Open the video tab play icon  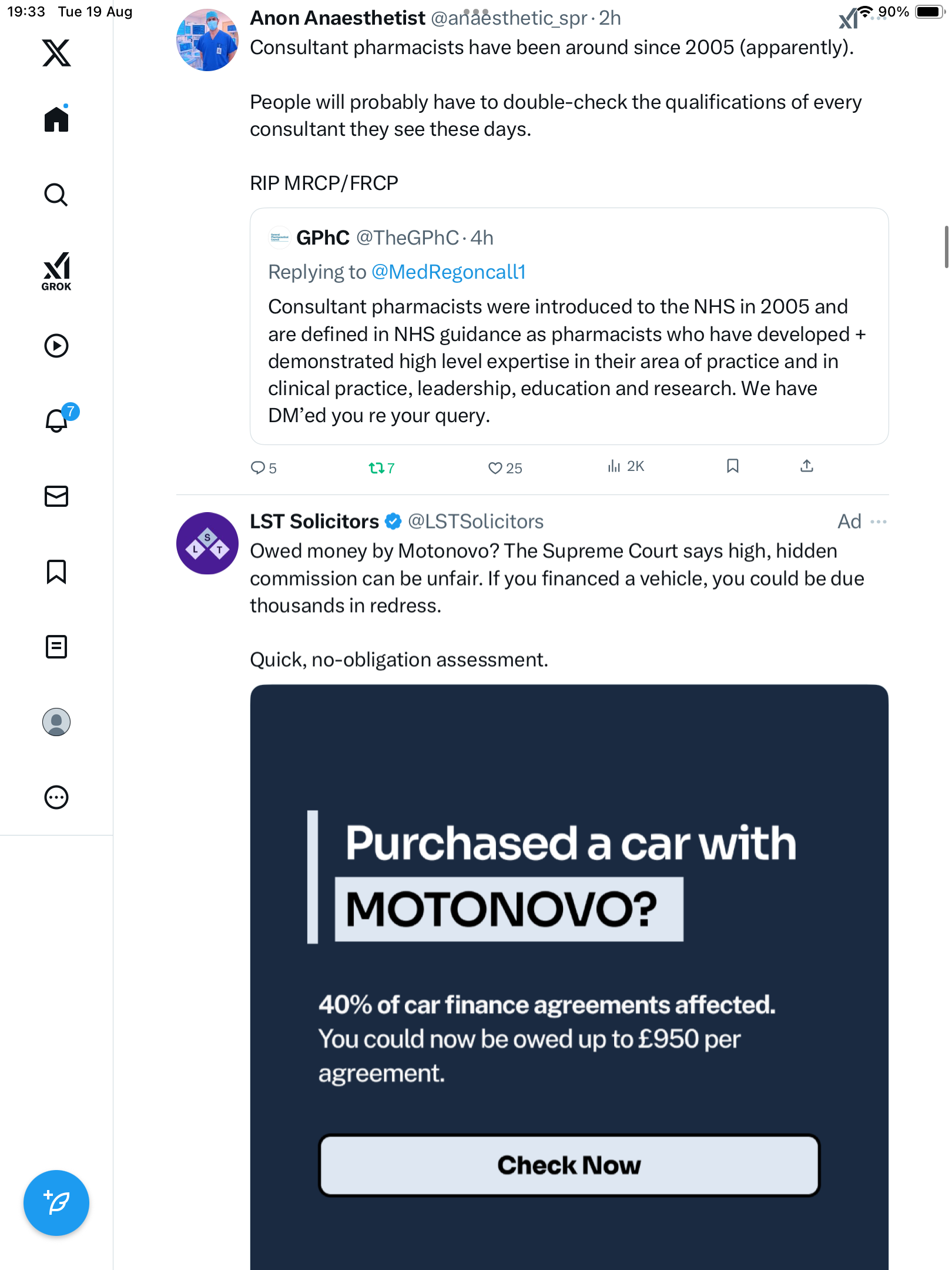[56, 346]
